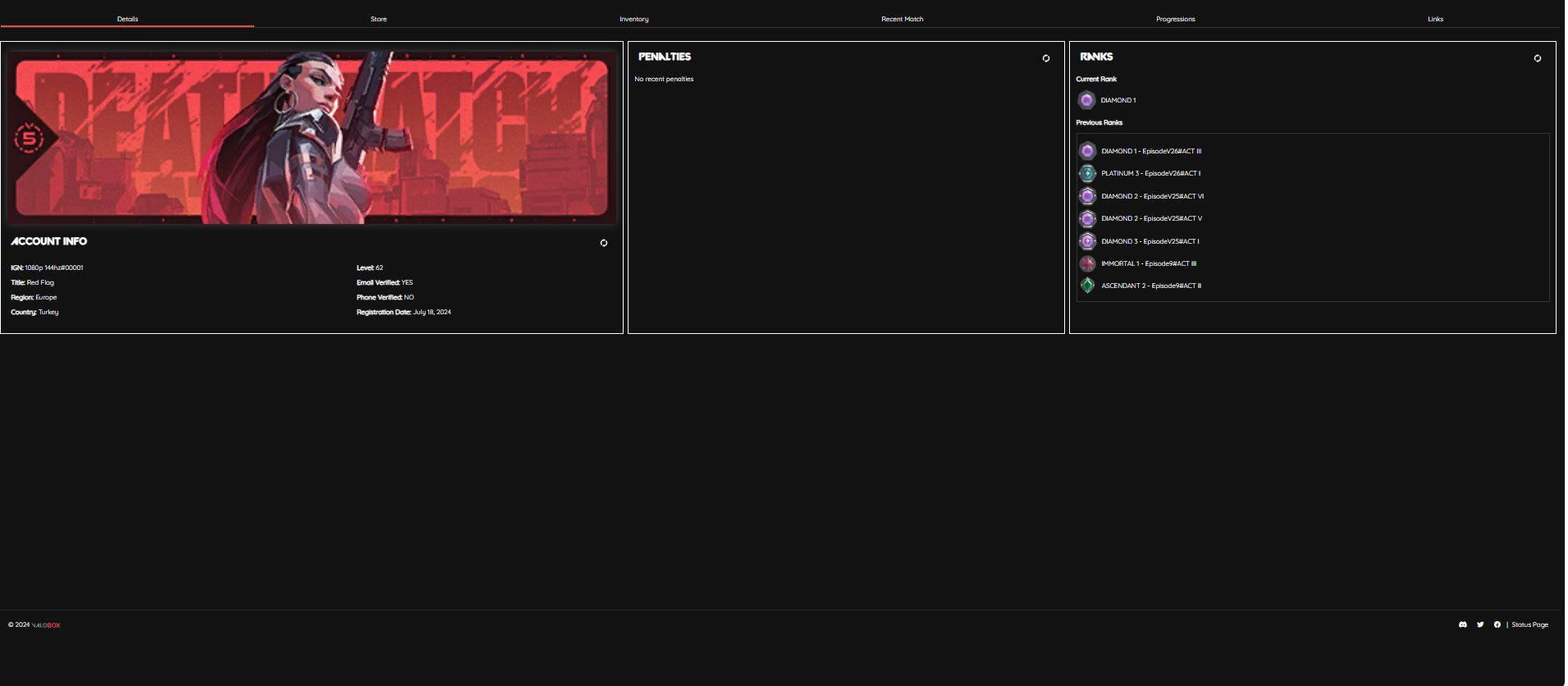Click the Region value Europe
The width and height of the screenshot is (1568, 686).
point(46,297)
